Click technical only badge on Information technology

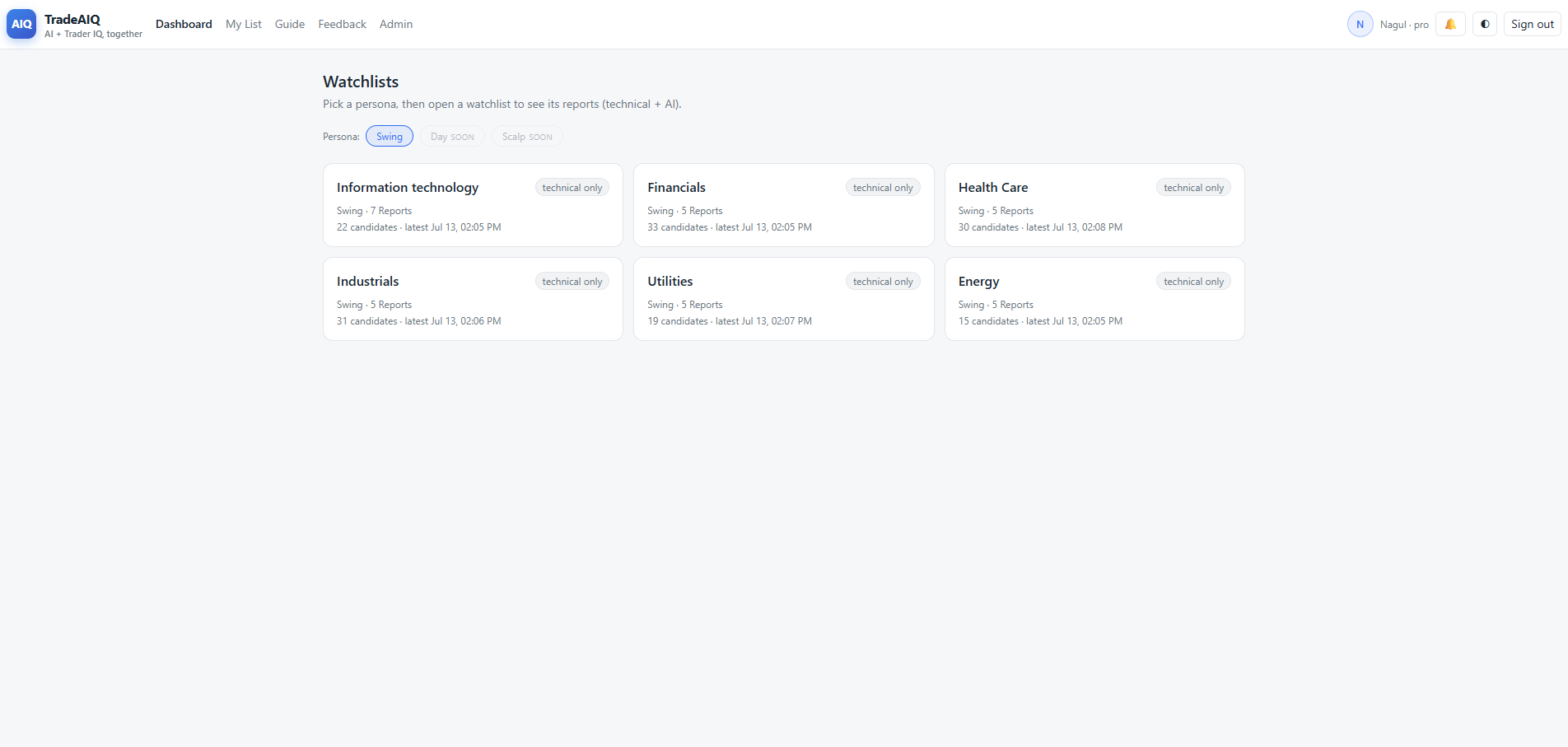coord(572,188)
